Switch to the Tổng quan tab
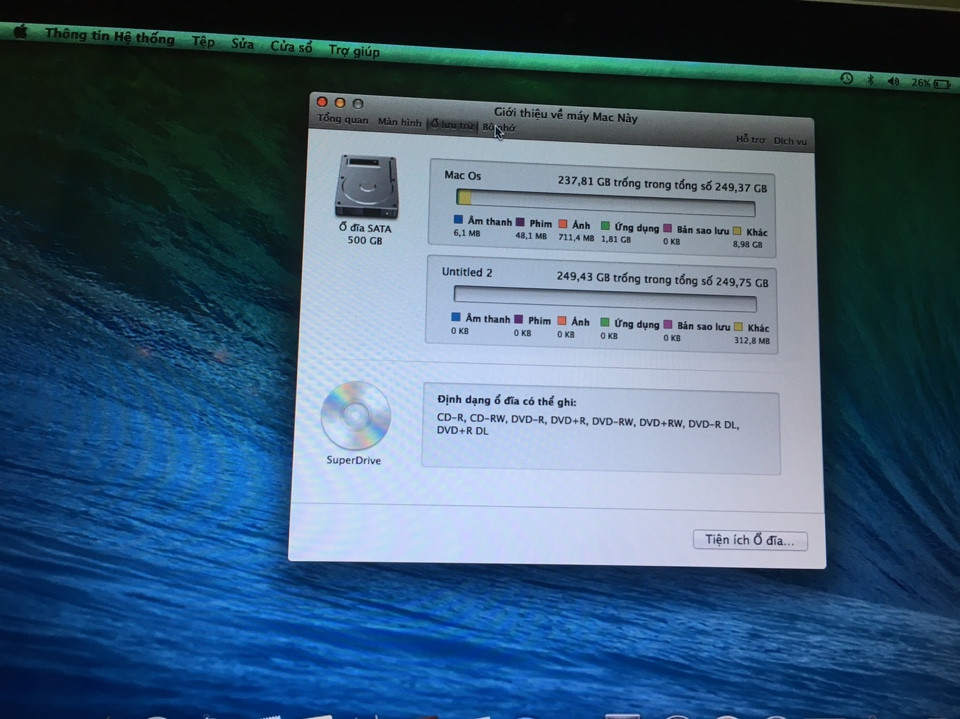This screenshot has height=719, width=960. (343, 119)
